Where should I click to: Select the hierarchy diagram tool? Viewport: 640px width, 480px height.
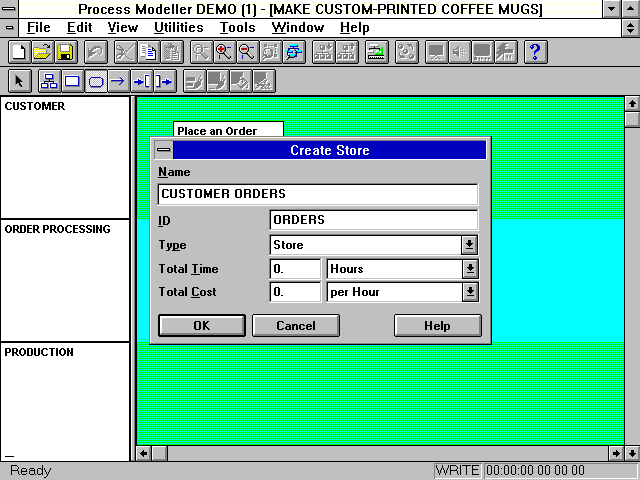[x=47, y=81]
